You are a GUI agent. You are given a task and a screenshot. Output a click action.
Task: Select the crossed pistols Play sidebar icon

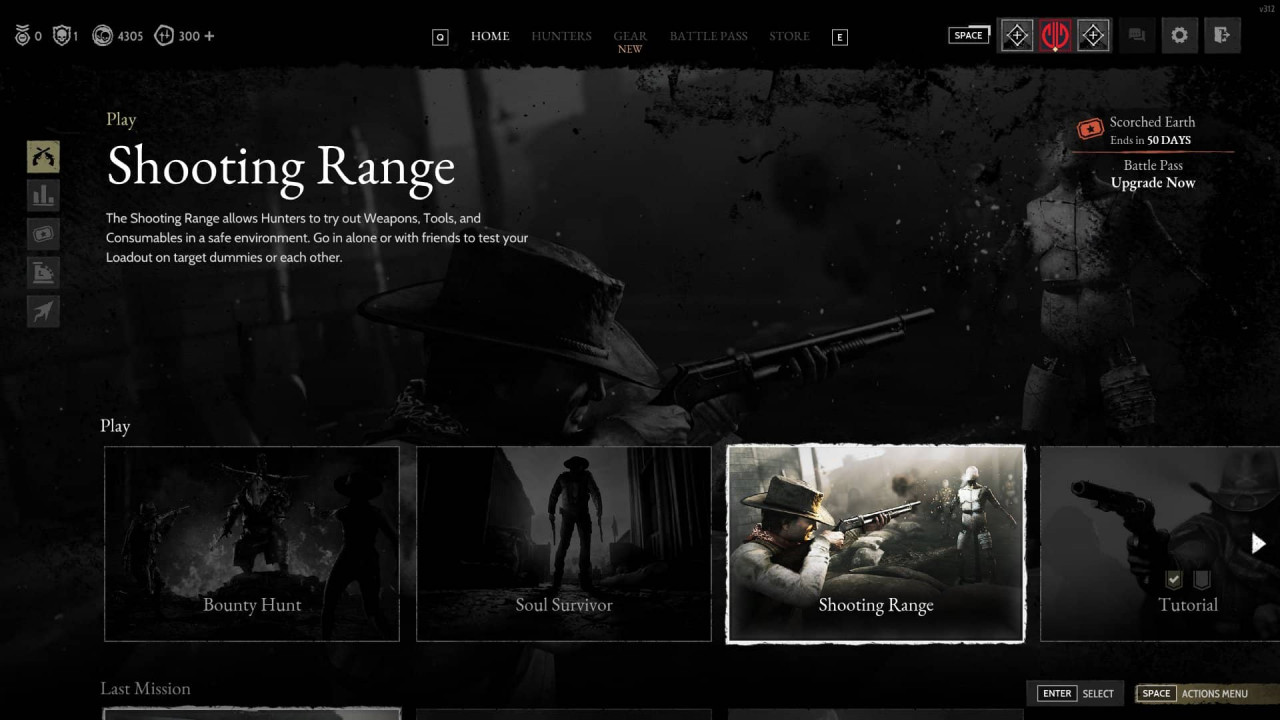[x=43, y=156]
